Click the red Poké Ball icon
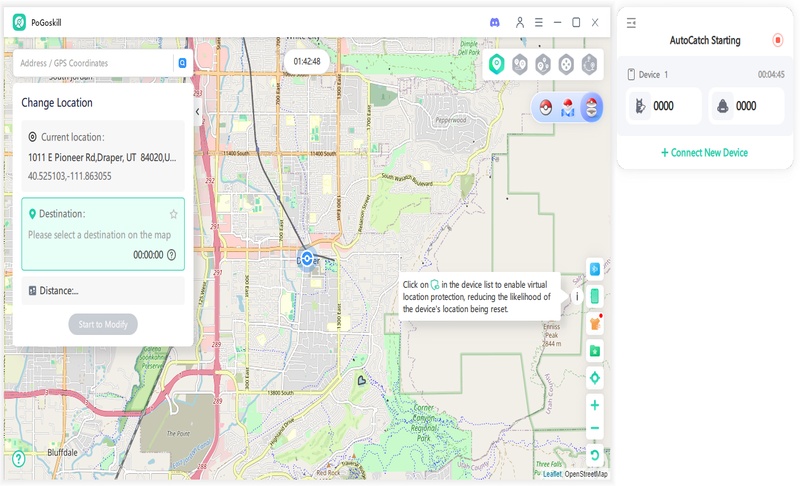Image resolution: width=800 pixels, height=486 pixels. 546,107
